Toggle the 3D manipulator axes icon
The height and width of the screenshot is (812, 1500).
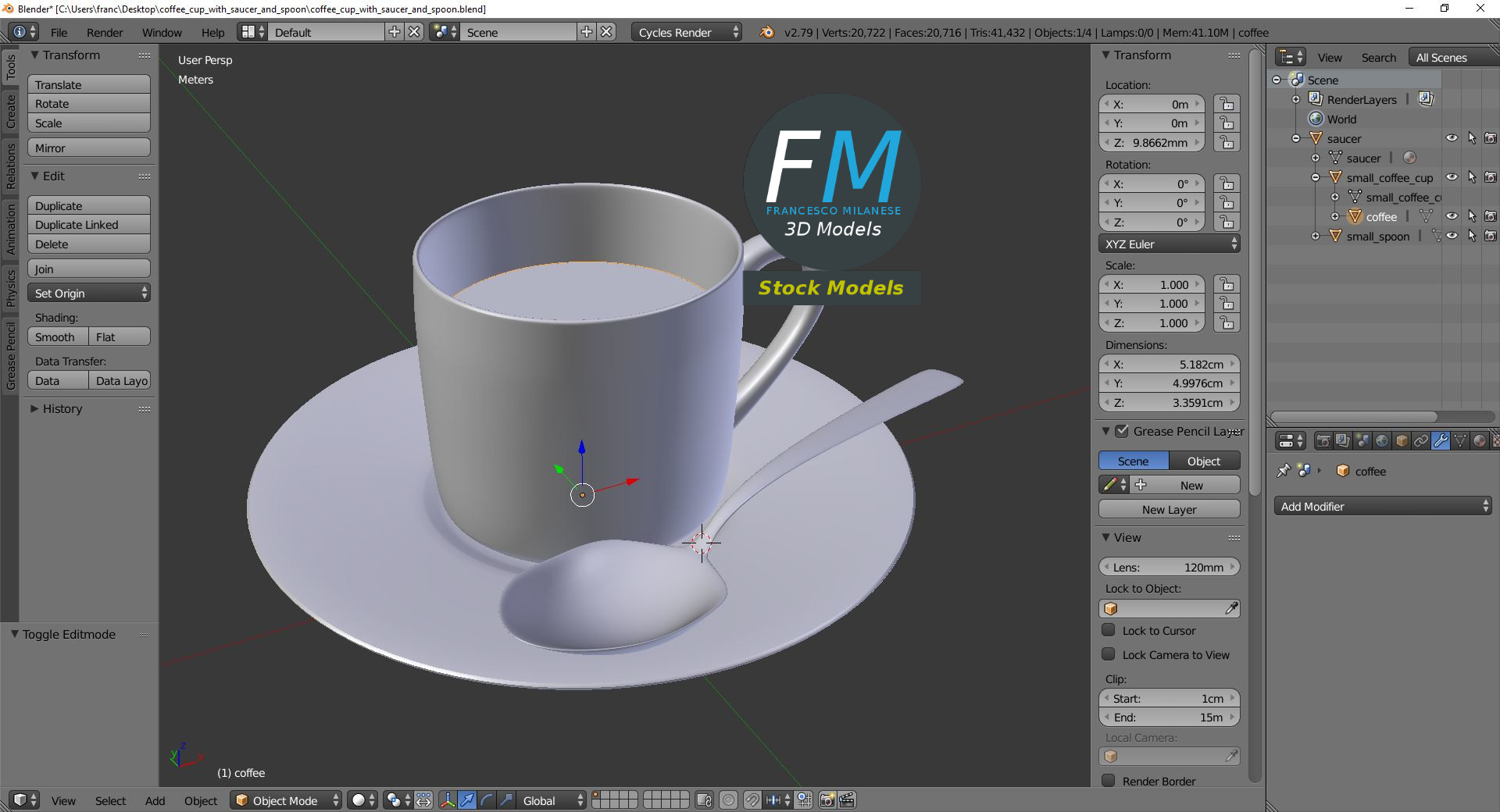[448, 800]
